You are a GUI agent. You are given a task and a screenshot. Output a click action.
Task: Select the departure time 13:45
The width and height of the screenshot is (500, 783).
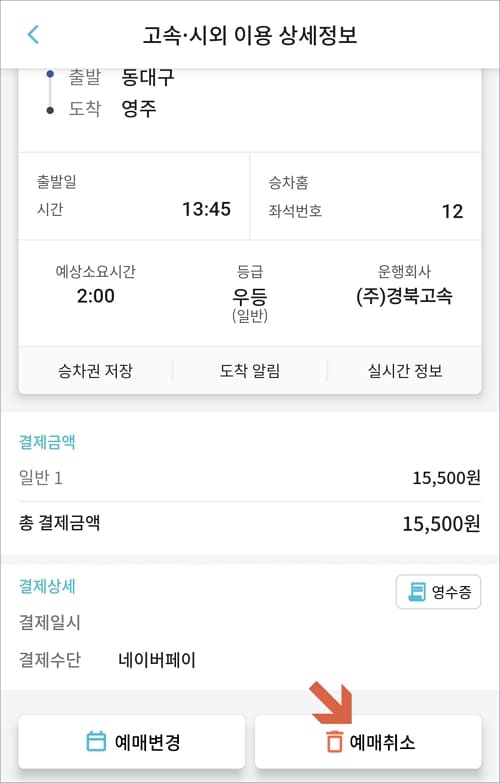206,209
